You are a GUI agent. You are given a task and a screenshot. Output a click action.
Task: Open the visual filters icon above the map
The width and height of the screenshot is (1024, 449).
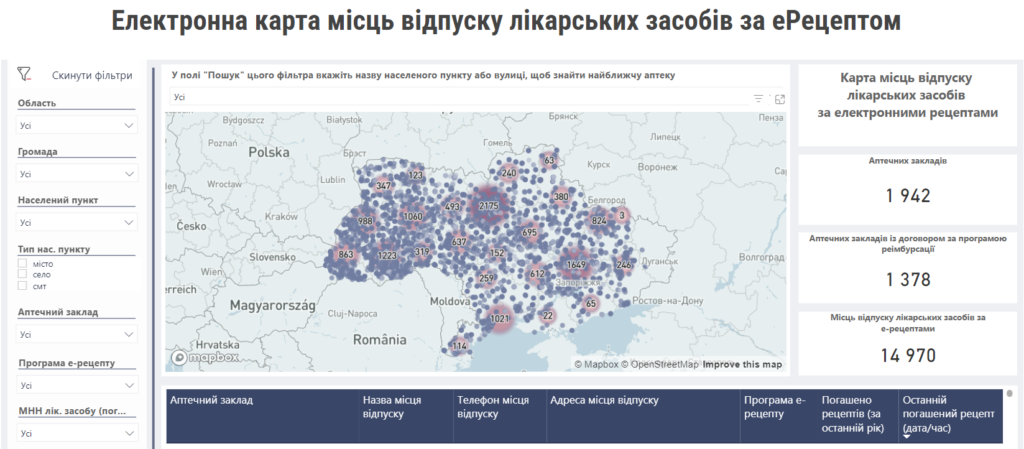[x=758, y=99]
